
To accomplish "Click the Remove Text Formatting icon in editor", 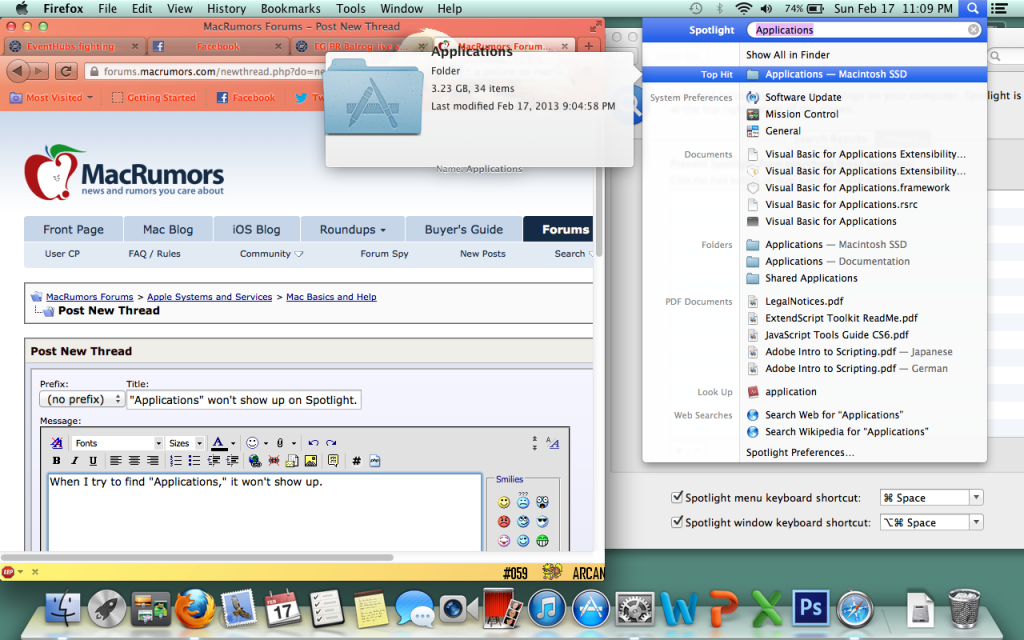I will (57, 443).
